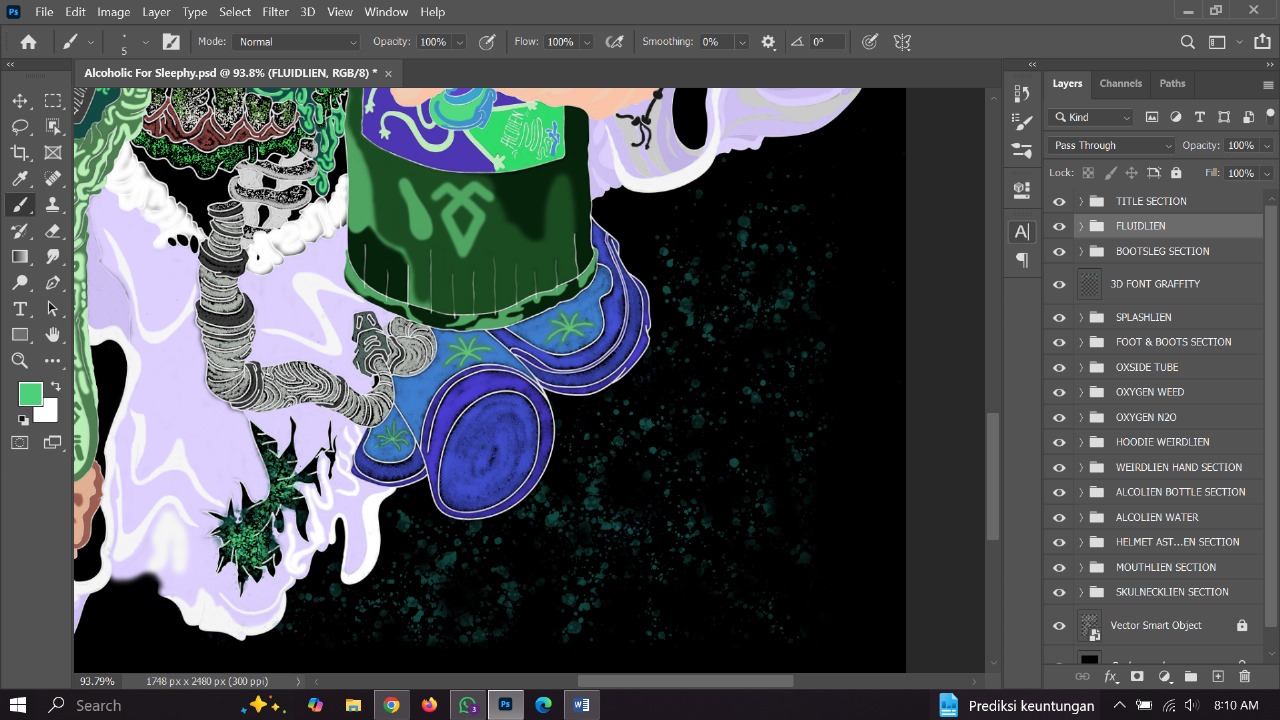
Task: Hide the FLUIDLIEN layer group
Action: pos(1059,226)
